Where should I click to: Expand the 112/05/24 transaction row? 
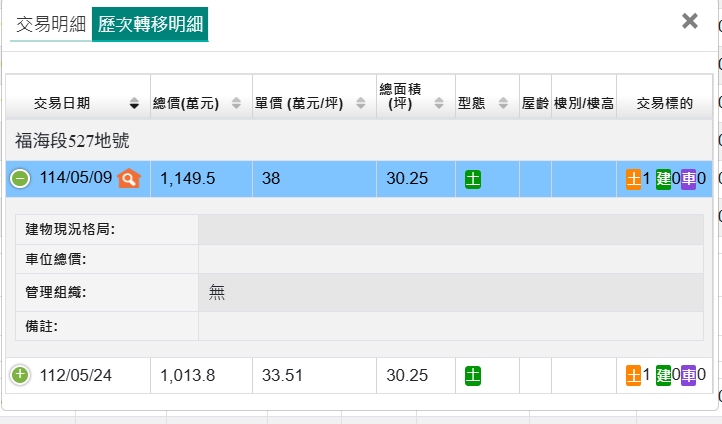tap(20, 375)
